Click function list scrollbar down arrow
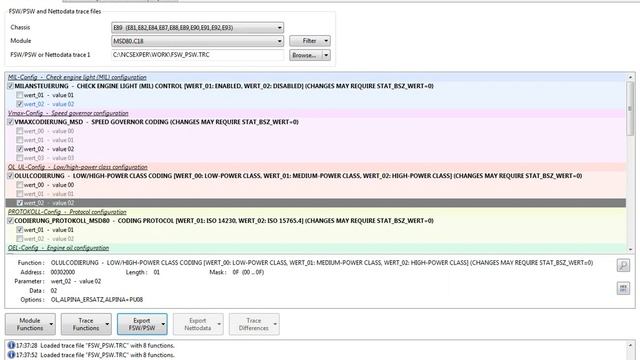Viewport: 640px width, 360px height. (631, 249)
